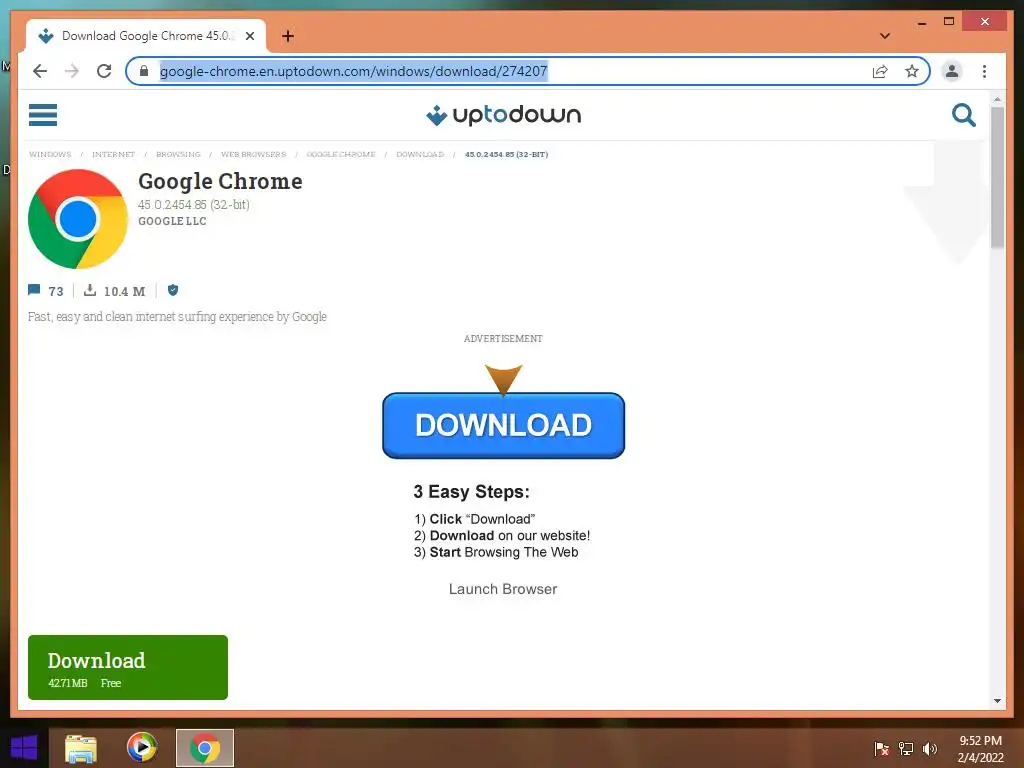The image size is (1024, 768).
Task: Click the 3 Easy Steps heading
Action: pos(472,492)
